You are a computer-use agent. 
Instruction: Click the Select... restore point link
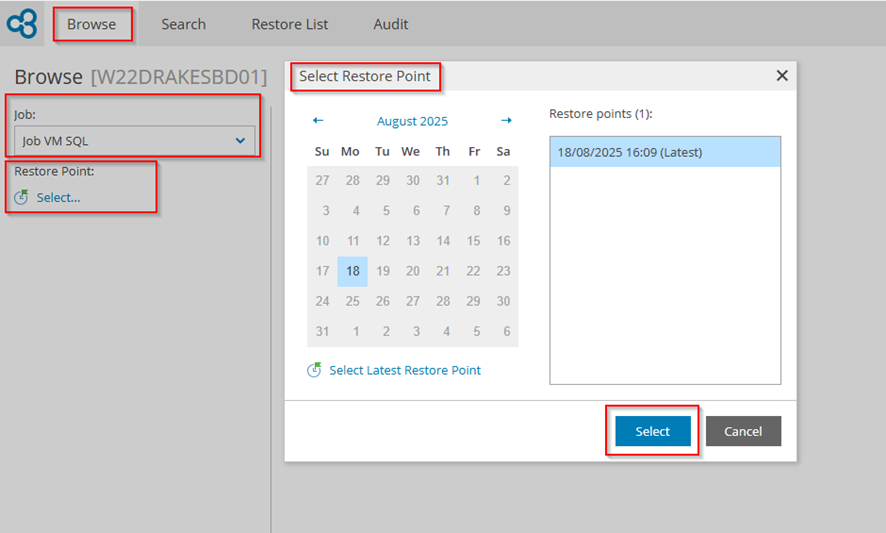click(58, 197)
